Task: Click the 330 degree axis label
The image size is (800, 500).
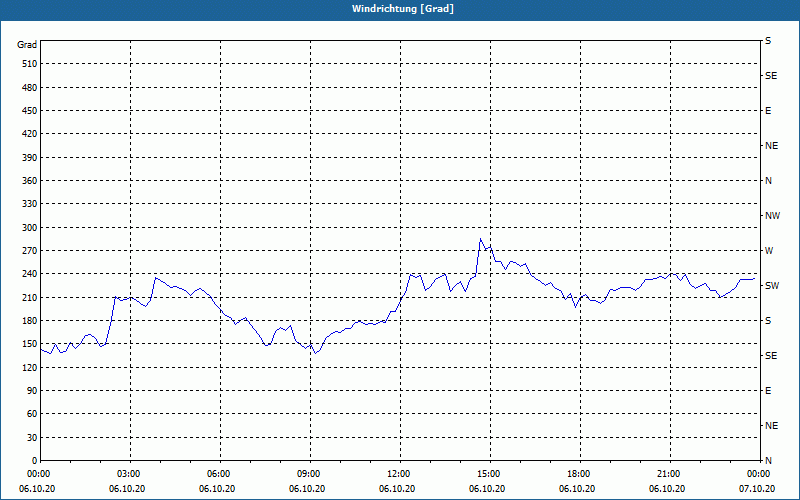Action: click(30, 204)
